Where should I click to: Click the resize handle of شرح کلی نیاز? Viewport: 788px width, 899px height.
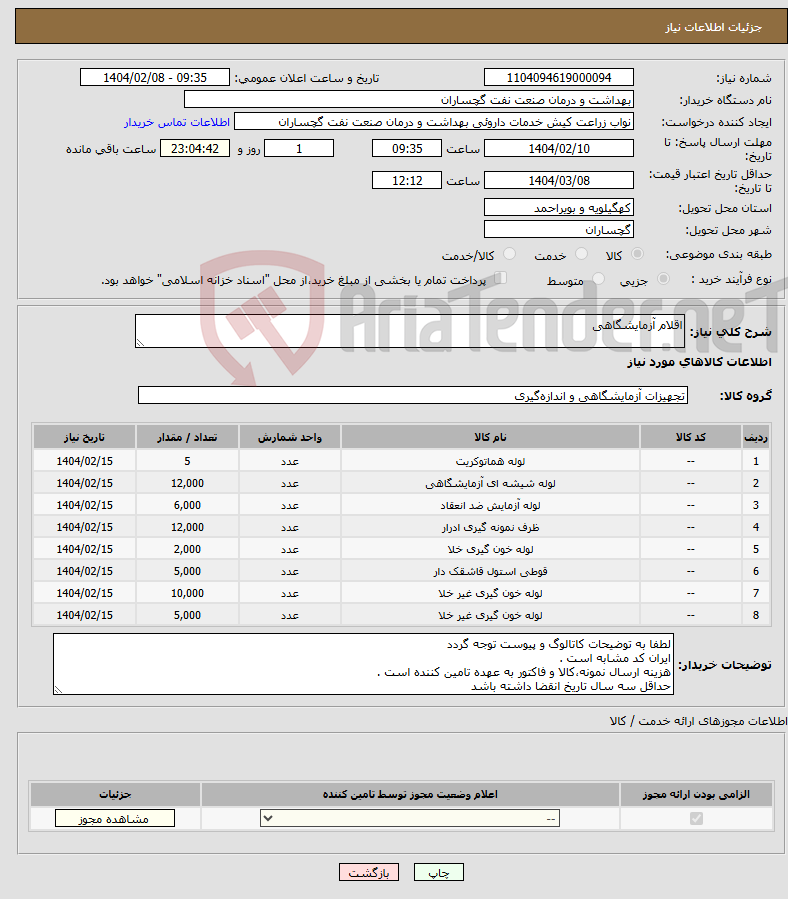point(140,343)
